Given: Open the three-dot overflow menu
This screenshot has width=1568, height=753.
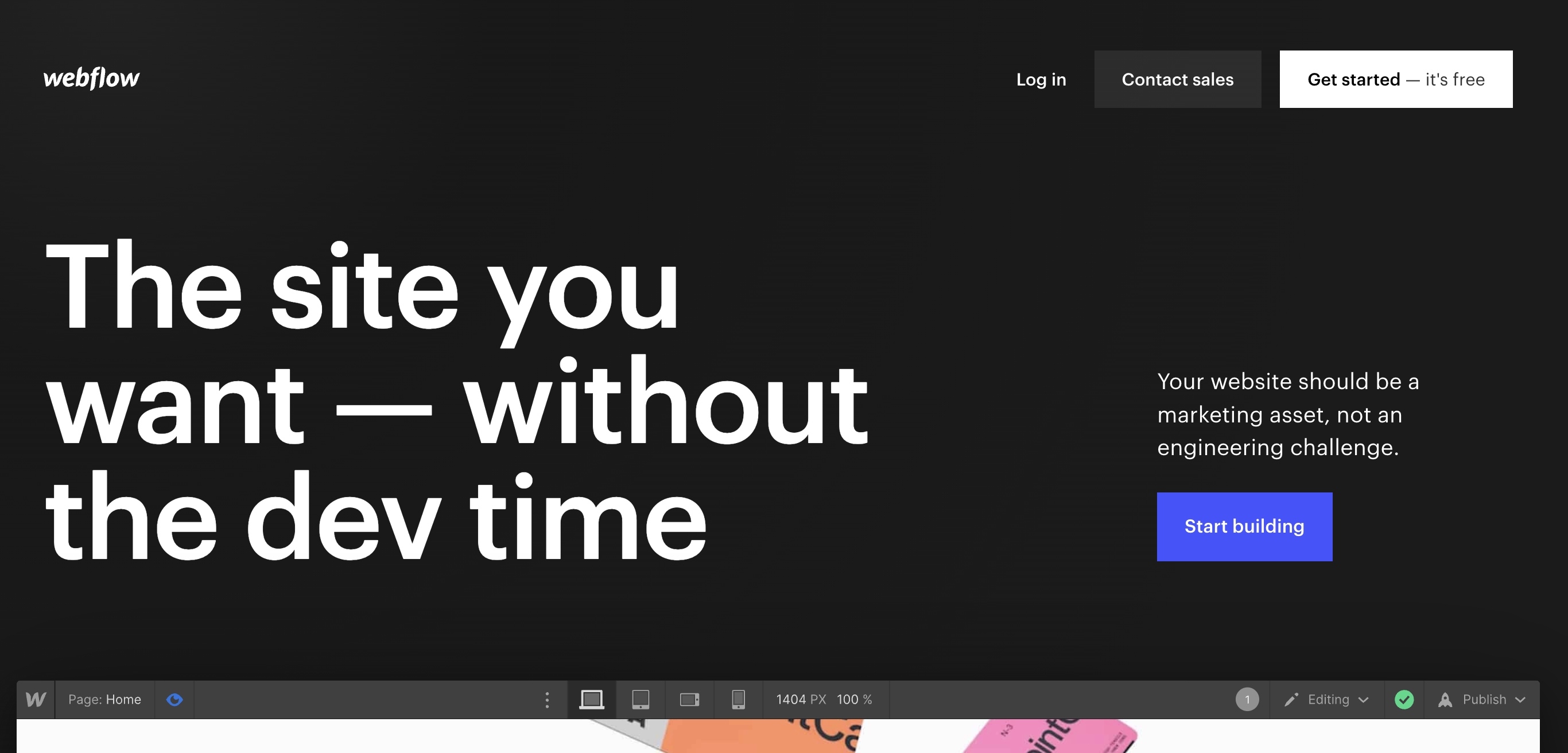Looking at the screenshot, I should [x=546, y=700].
